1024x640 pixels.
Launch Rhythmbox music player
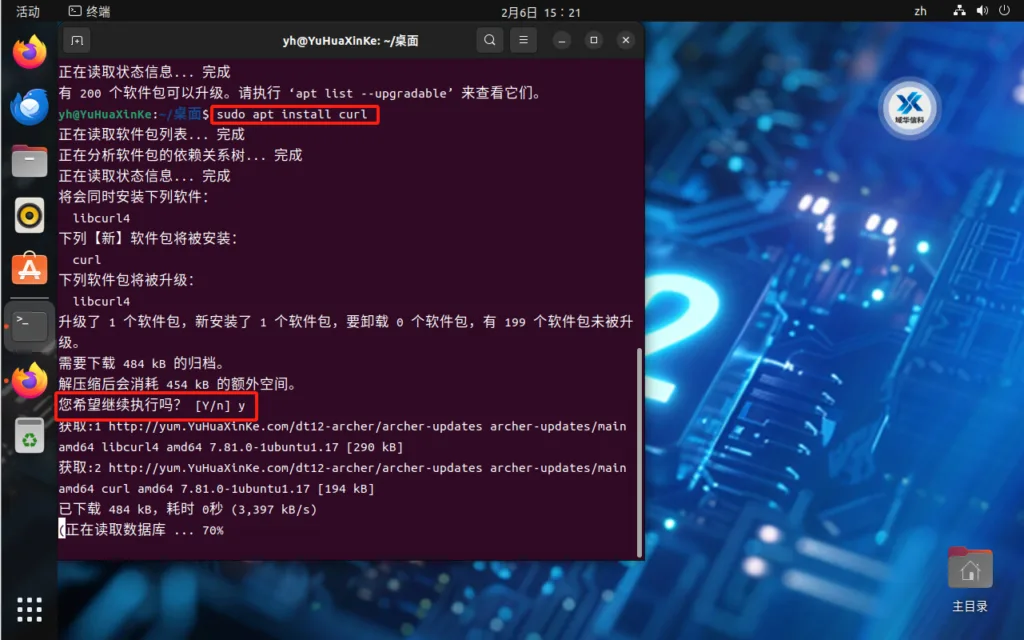(x=29, y=216)
